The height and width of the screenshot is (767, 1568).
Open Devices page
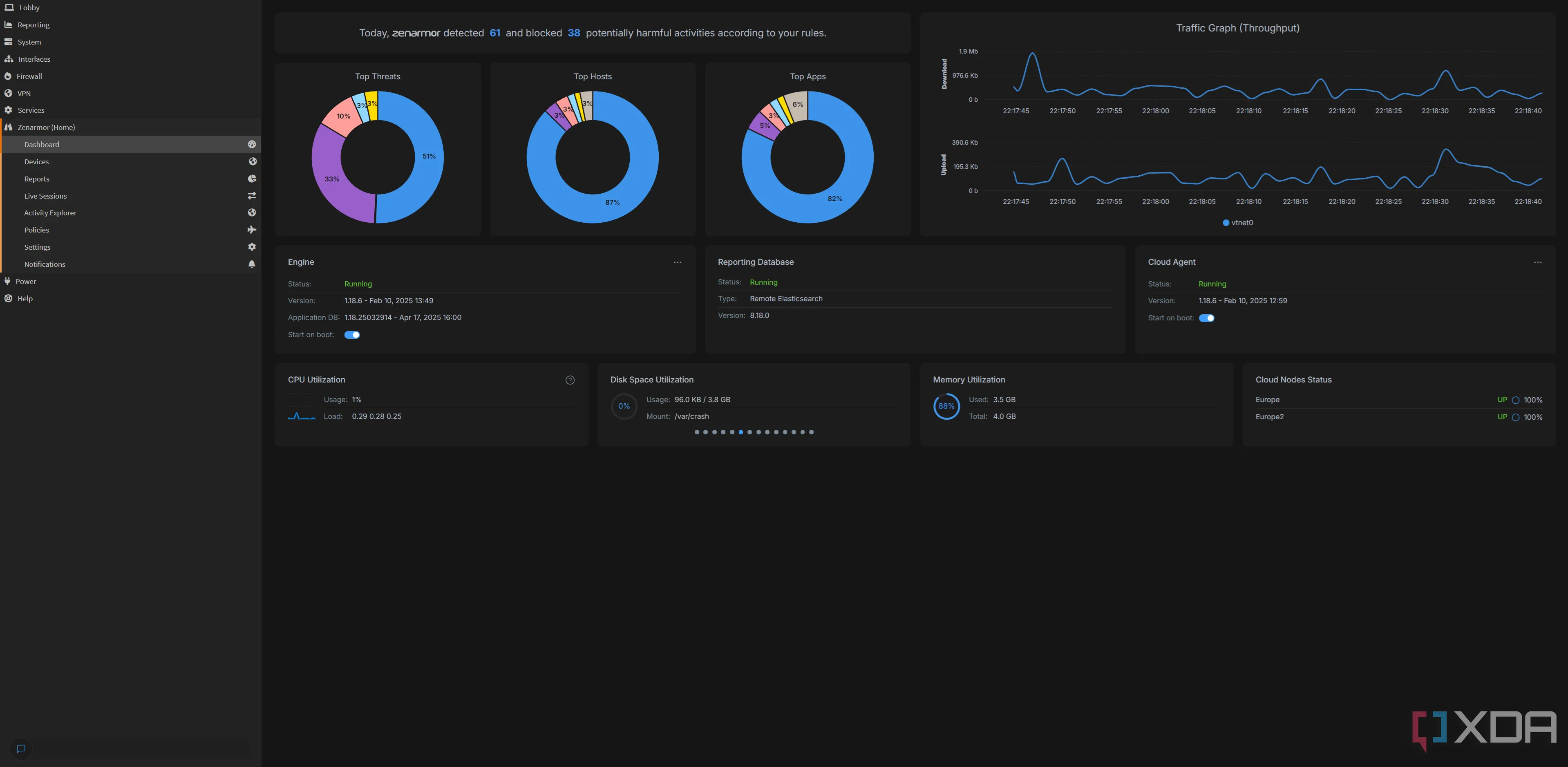132,161
